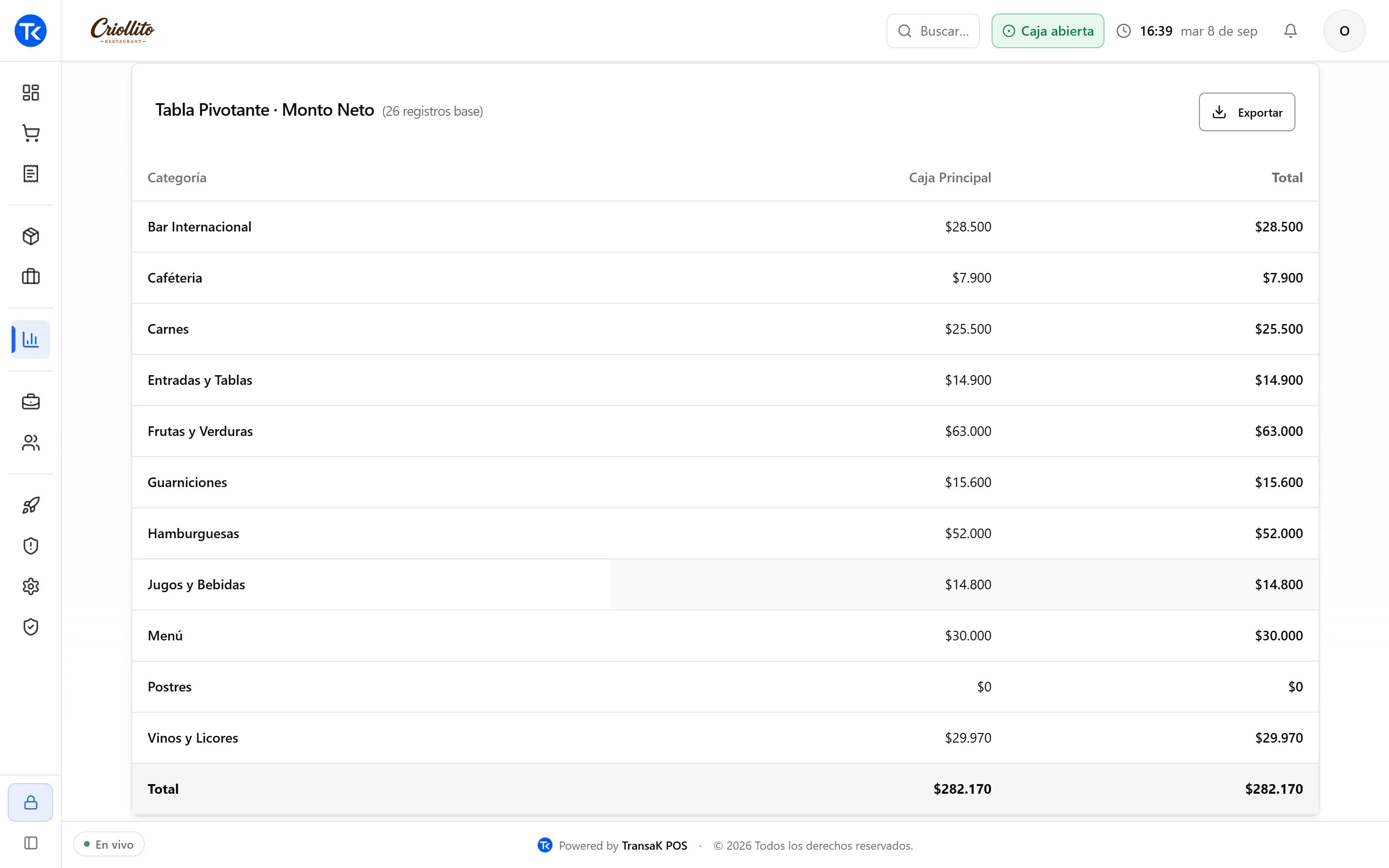Select the Carnes category row label
Viewport: 1389px width, 868px height.
coord(168,329)
